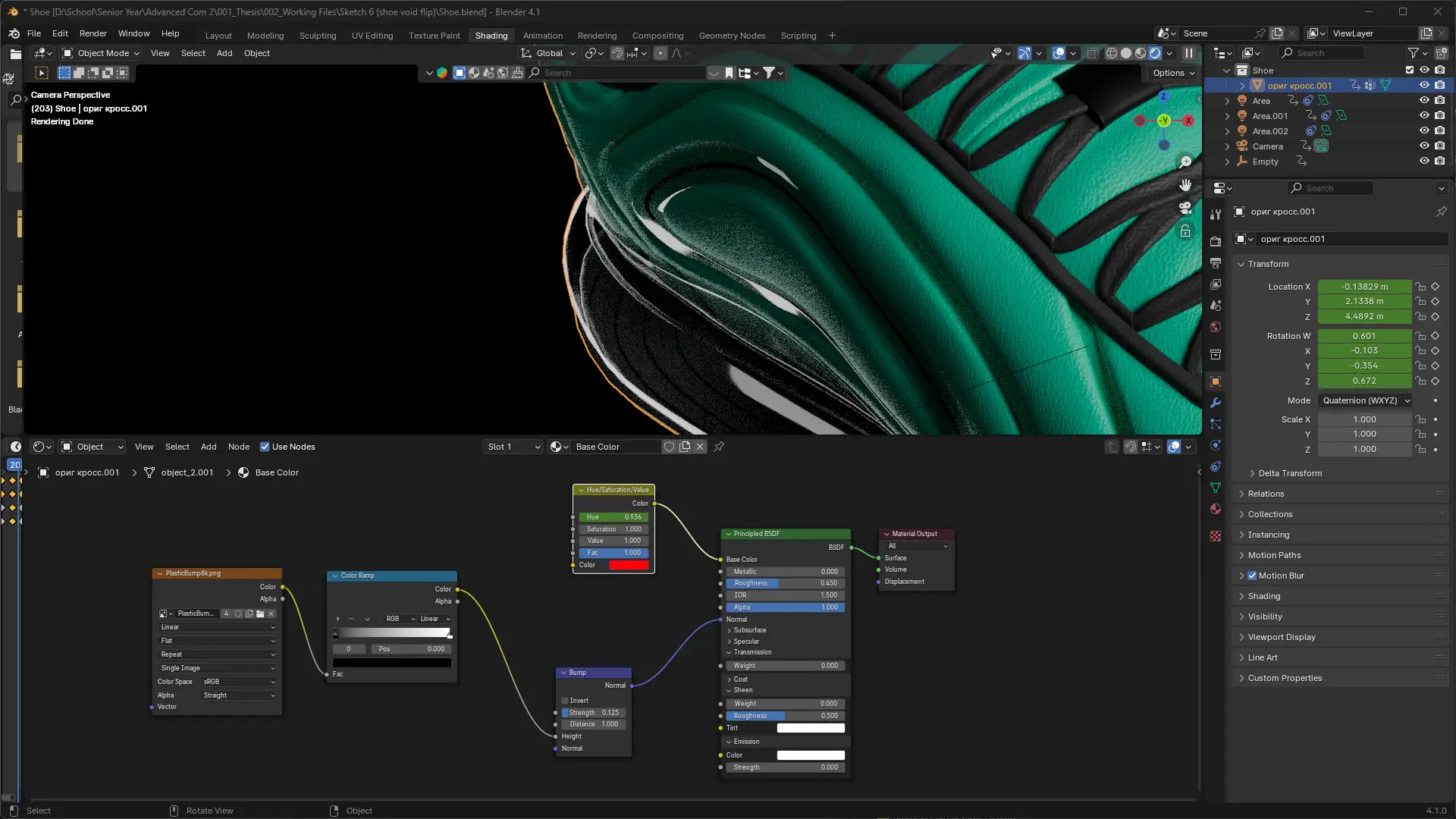Hide the Camera object in outliner
The height and width of the screenshot is (819, 1456).
point(1424,146)
